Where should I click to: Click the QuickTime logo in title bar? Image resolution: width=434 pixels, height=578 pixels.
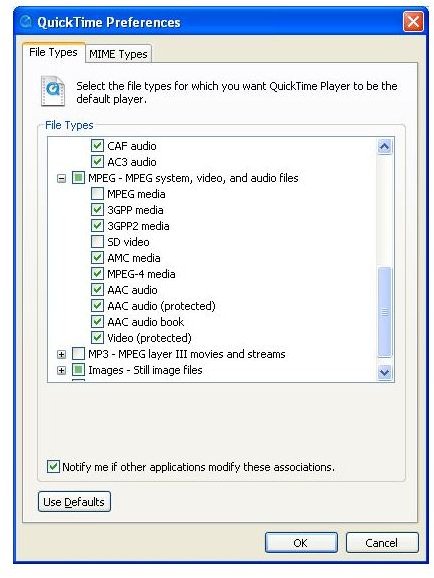26,22
